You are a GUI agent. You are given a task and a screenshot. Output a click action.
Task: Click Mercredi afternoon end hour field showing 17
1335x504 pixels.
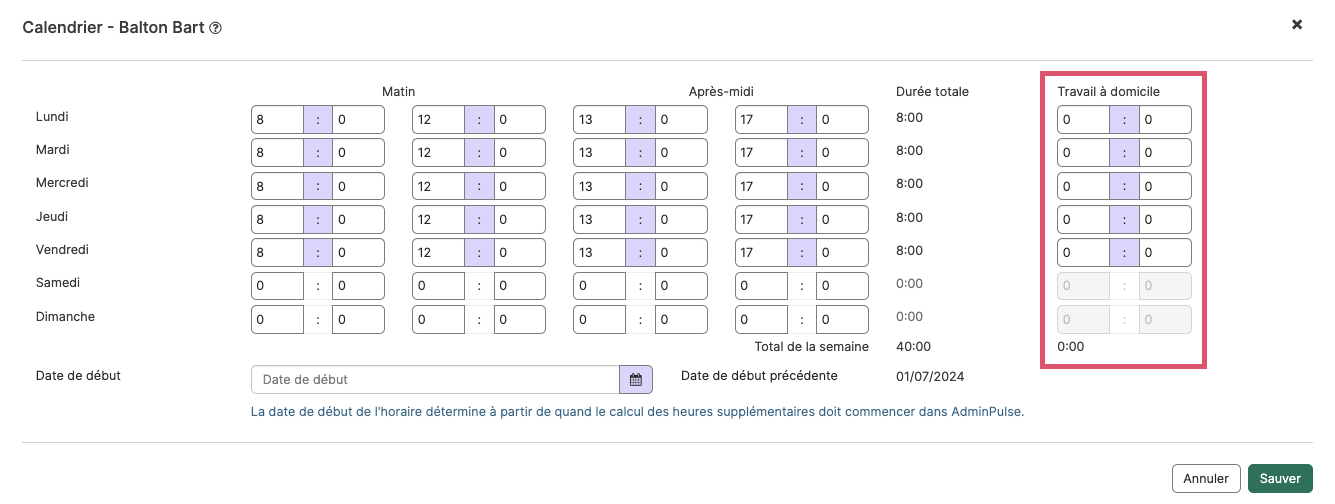click(761, 186)
